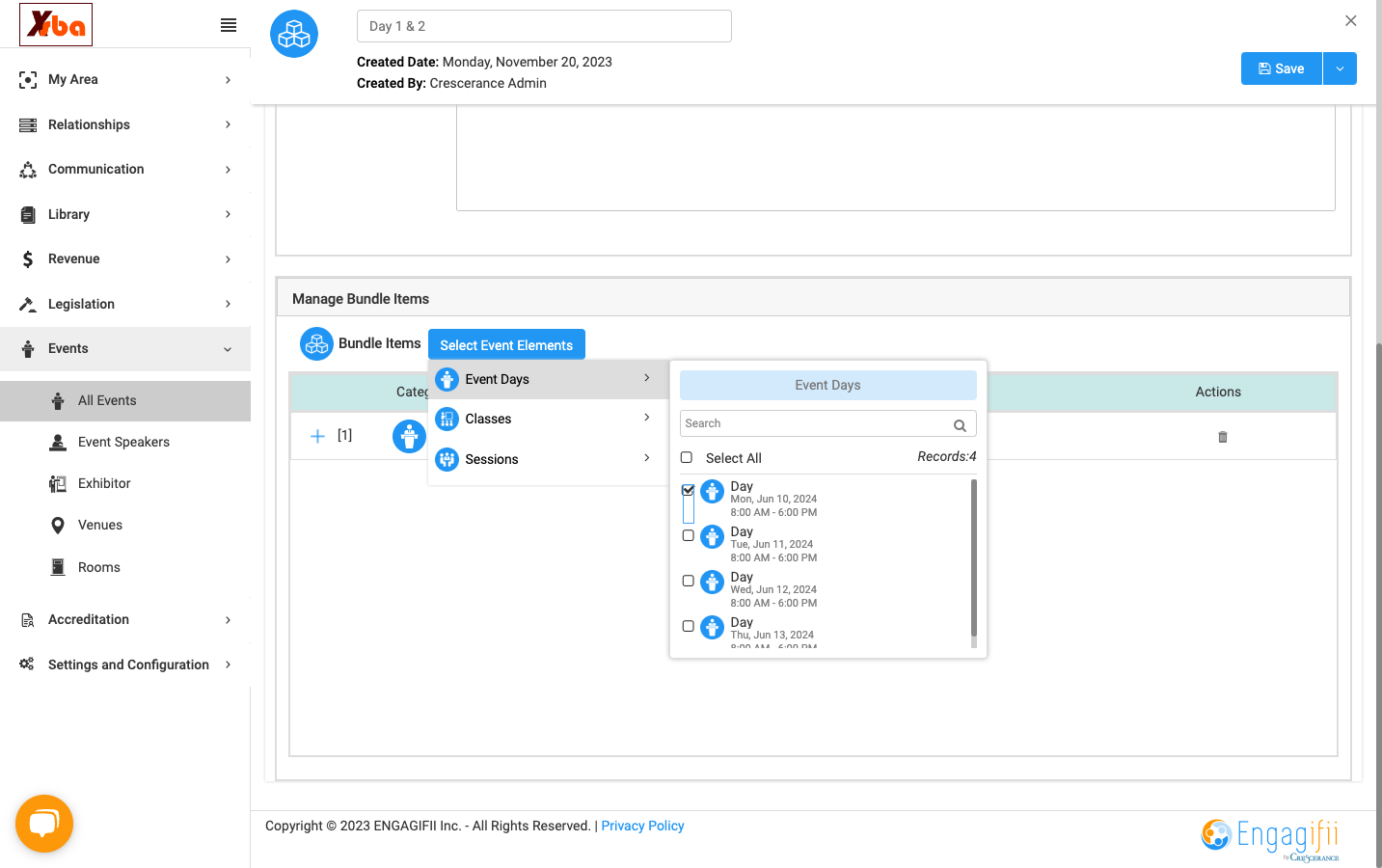Click the Xba logo
This screenshot has height=868, width=1382.
(56, 24)
